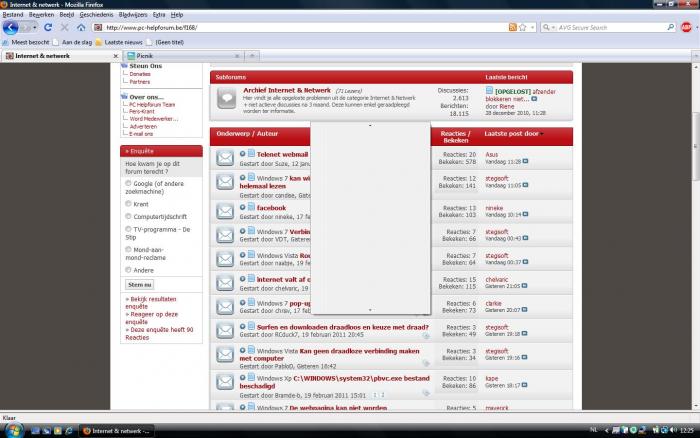Open the Archief Internet & Netwerk subforum icon
The width and height of the screenshot is (700, 438).
coord(226,97)
